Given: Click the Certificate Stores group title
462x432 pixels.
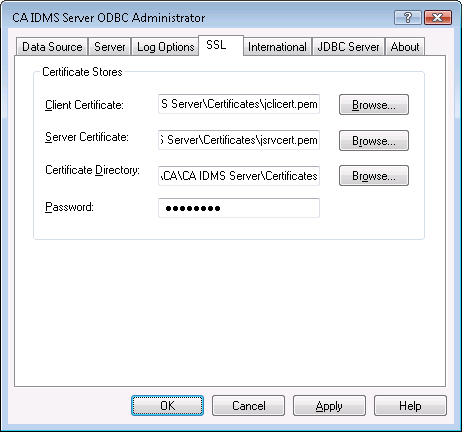Looking at the screenshot, I should pos(82,72).
